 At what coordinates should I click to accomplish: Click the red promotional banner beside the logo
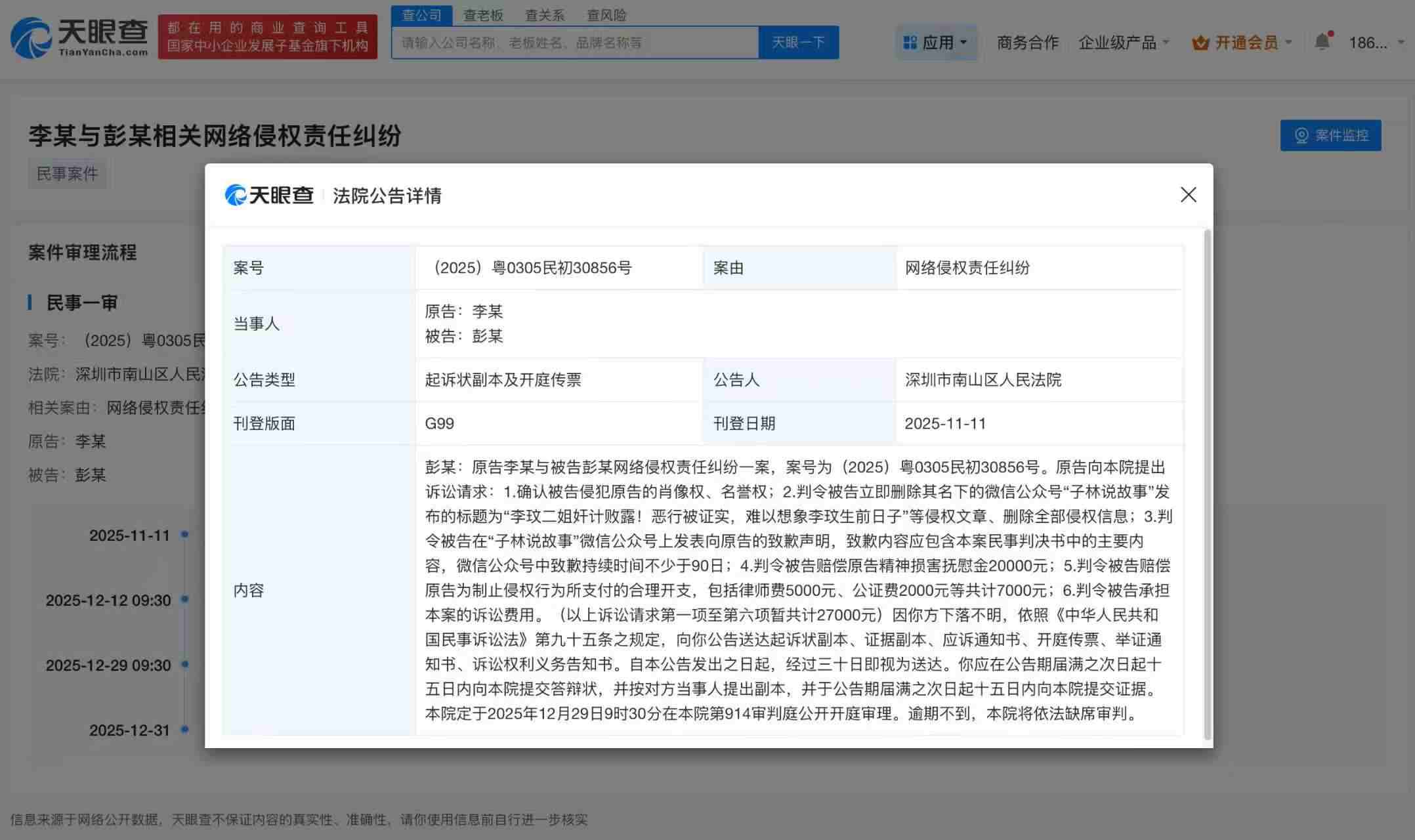268,37
